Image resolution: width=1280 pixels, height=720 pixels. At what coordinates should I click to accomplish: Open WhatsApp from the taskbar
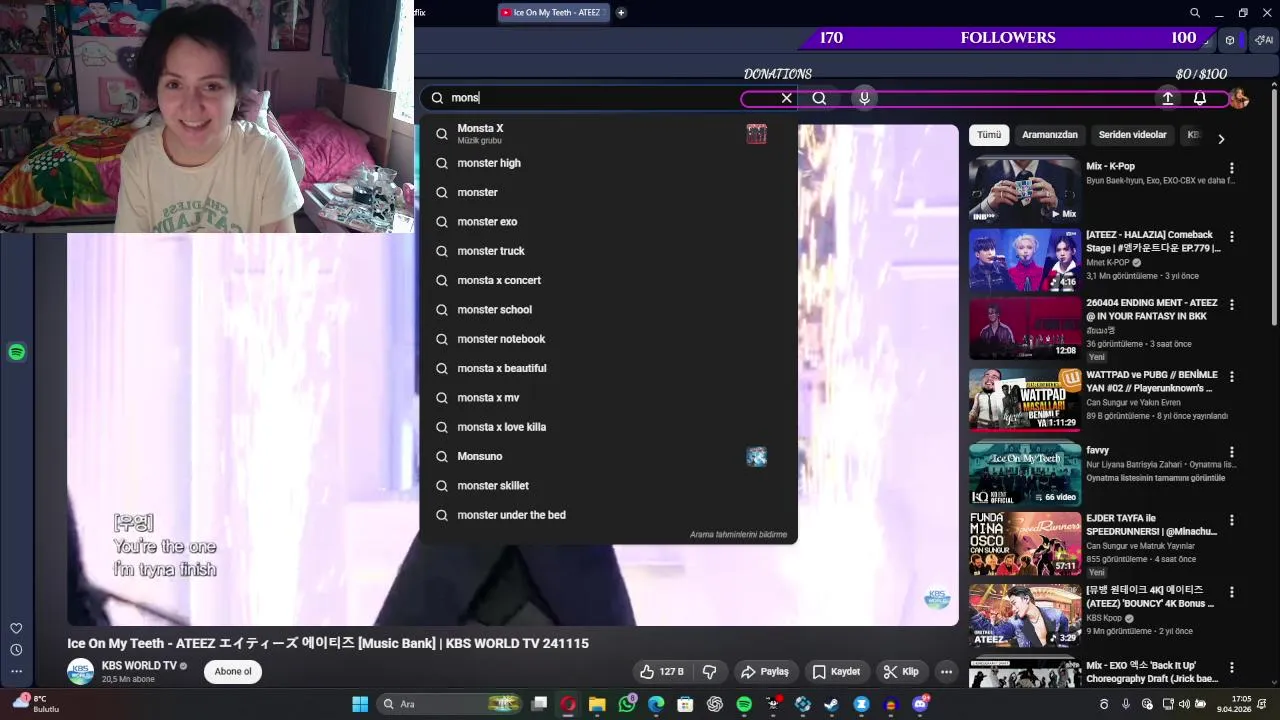(627, 704)
